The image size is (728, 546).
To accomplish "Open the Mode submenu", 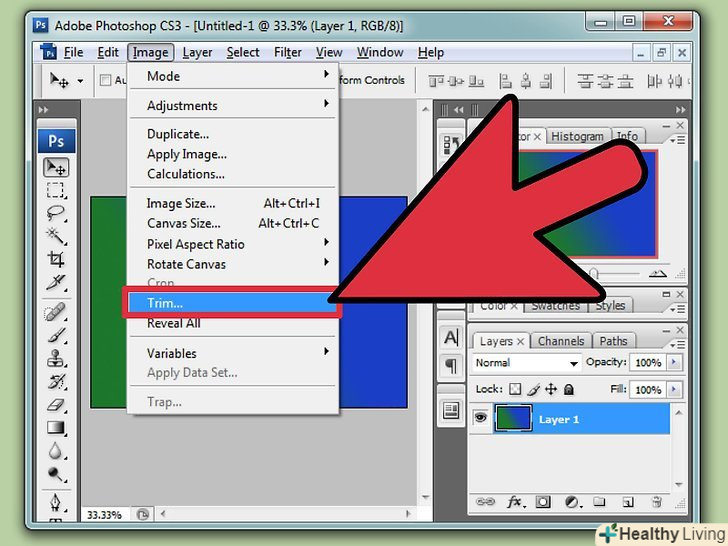I will [x=232, y=76].
